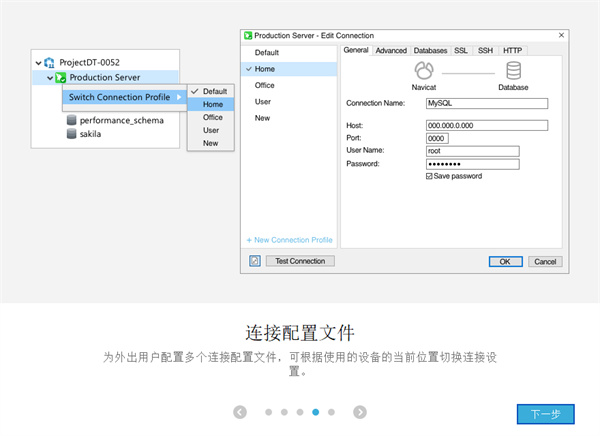The image size is (600, 436).
Task: Choose User in the profile submenu
Action: (x=211, y=130)
